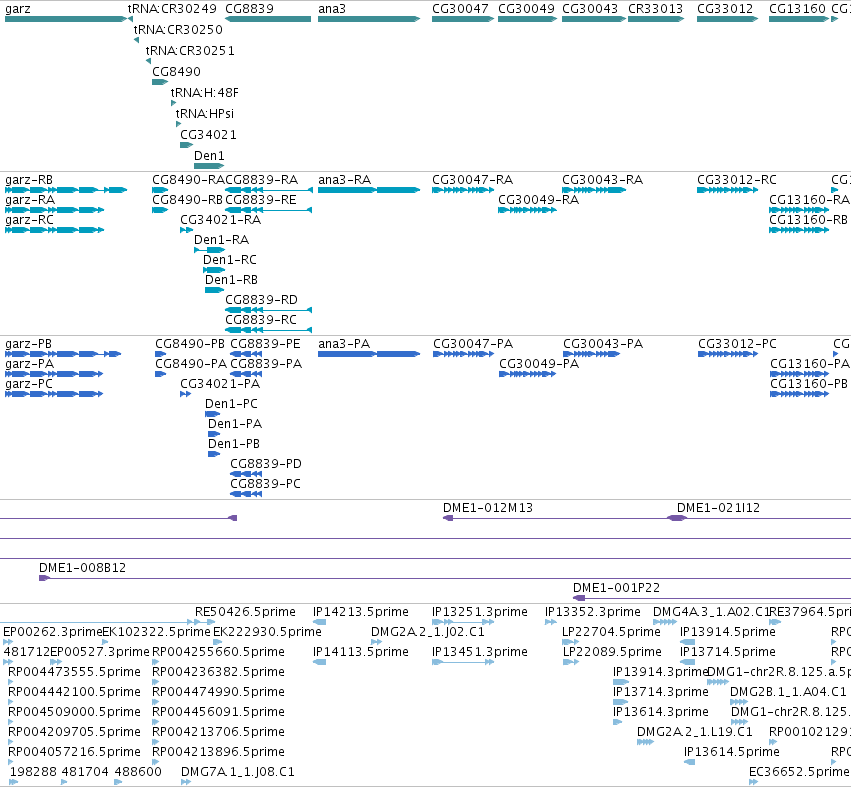Select the RP004473555.5prime EST label
This screenshot has width=851, height=787.
[x=74, y=672]
